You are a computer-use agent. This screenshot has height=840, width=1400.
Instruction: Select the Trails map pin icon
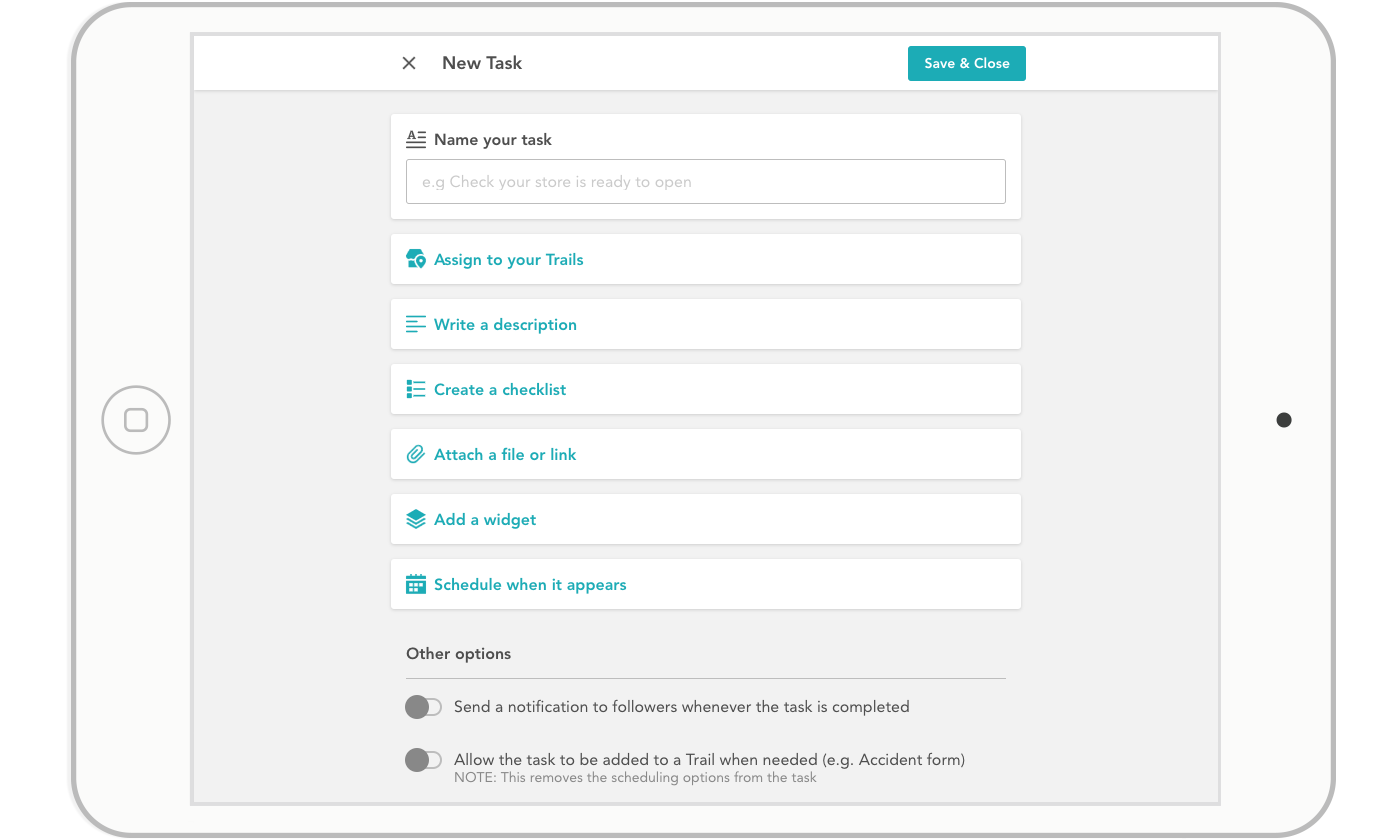tap(415, 258)
